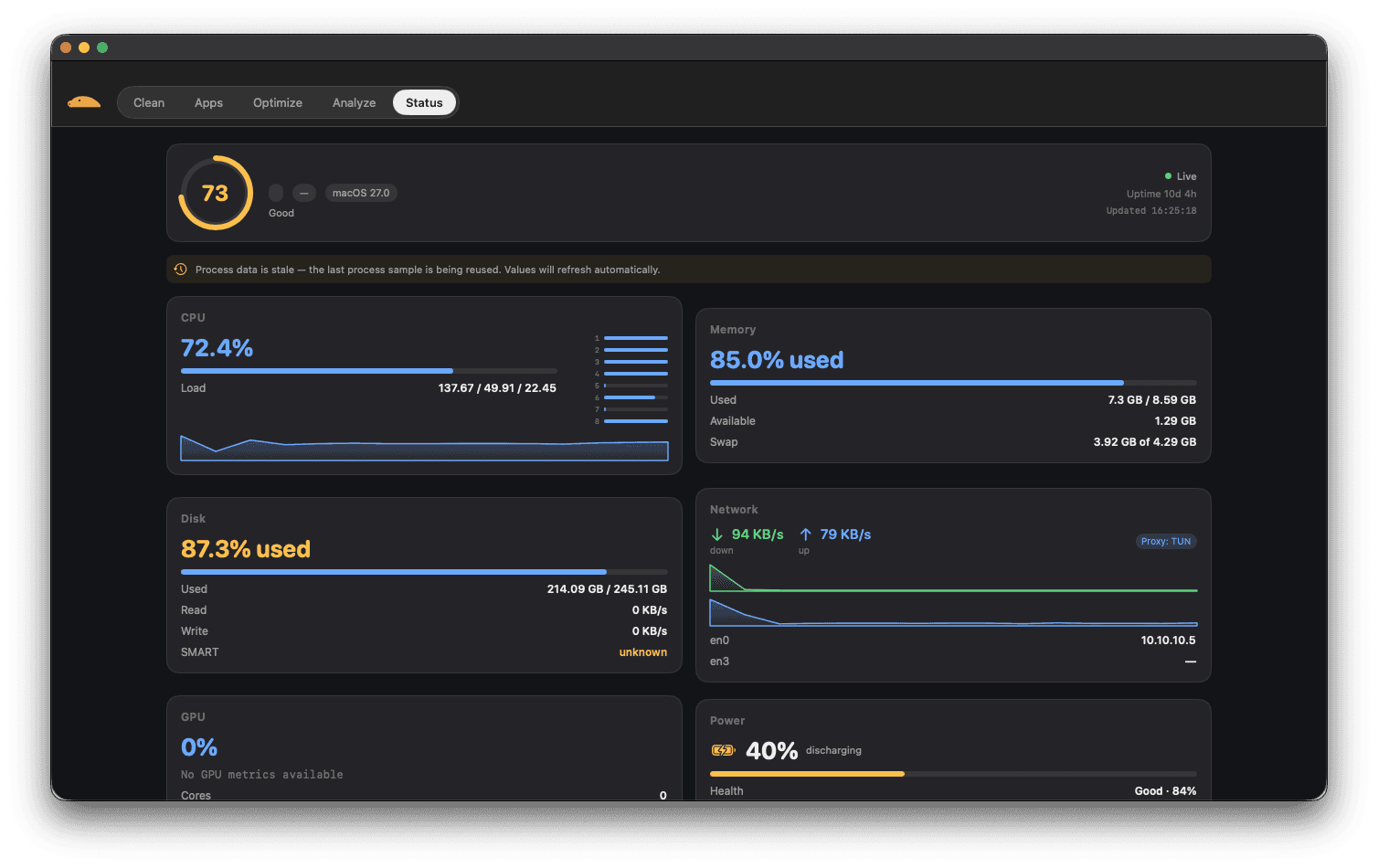
Task: Click the load average 137.67 / 49.91 / 22.45
Action: click(497, 388)
